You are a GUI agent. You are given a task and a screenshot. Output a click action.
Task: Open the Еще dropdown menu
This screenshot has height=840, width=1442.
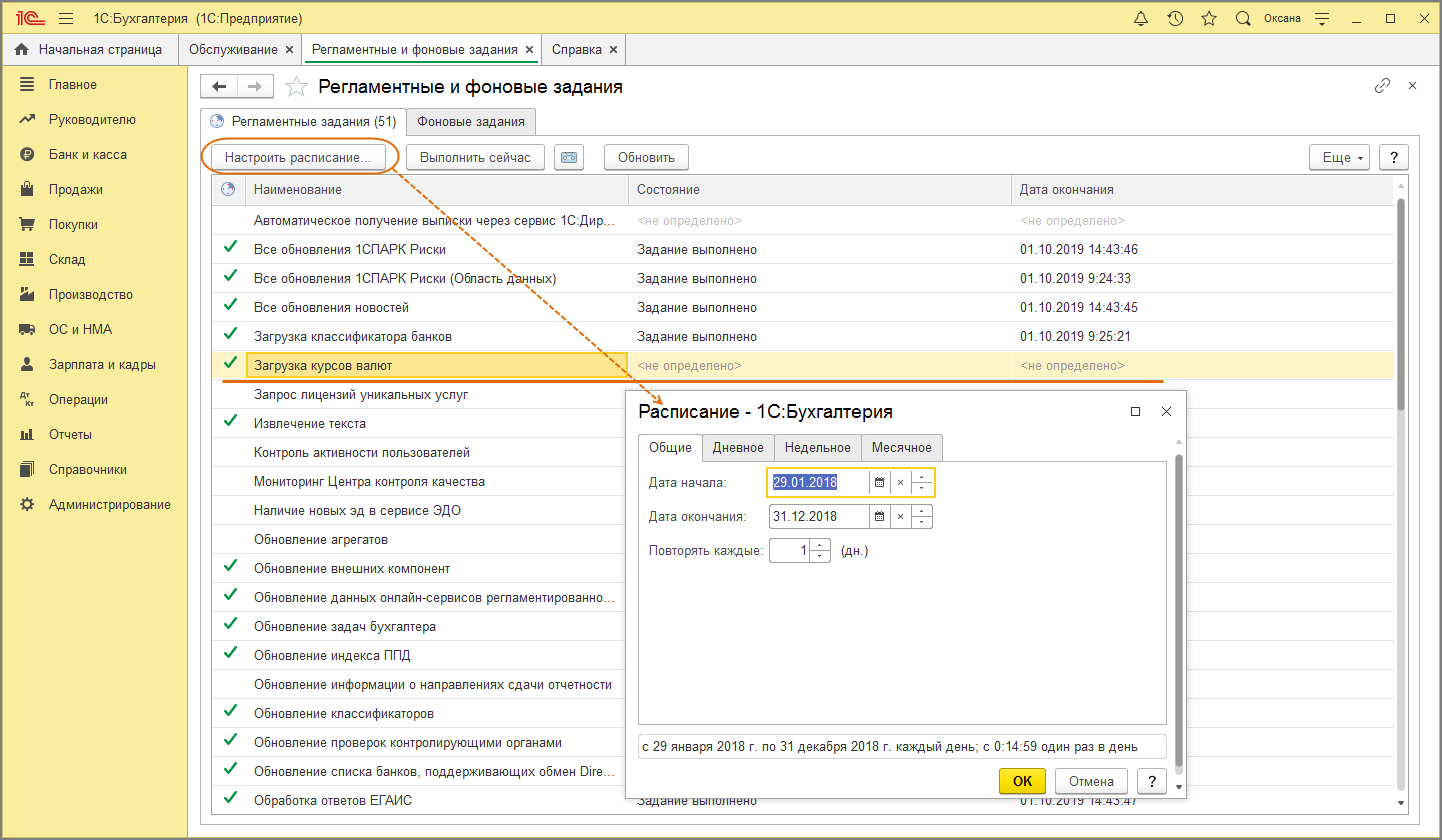1339,157
